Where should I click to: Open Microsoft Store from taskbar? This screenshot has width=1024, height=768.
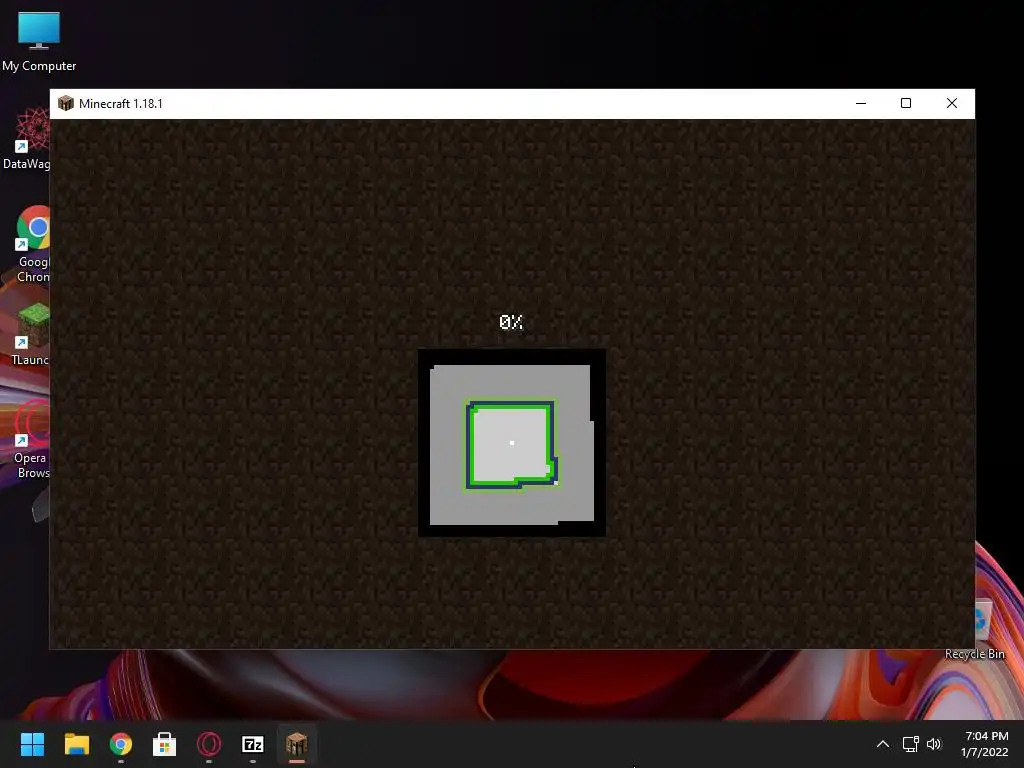(165, 744)
